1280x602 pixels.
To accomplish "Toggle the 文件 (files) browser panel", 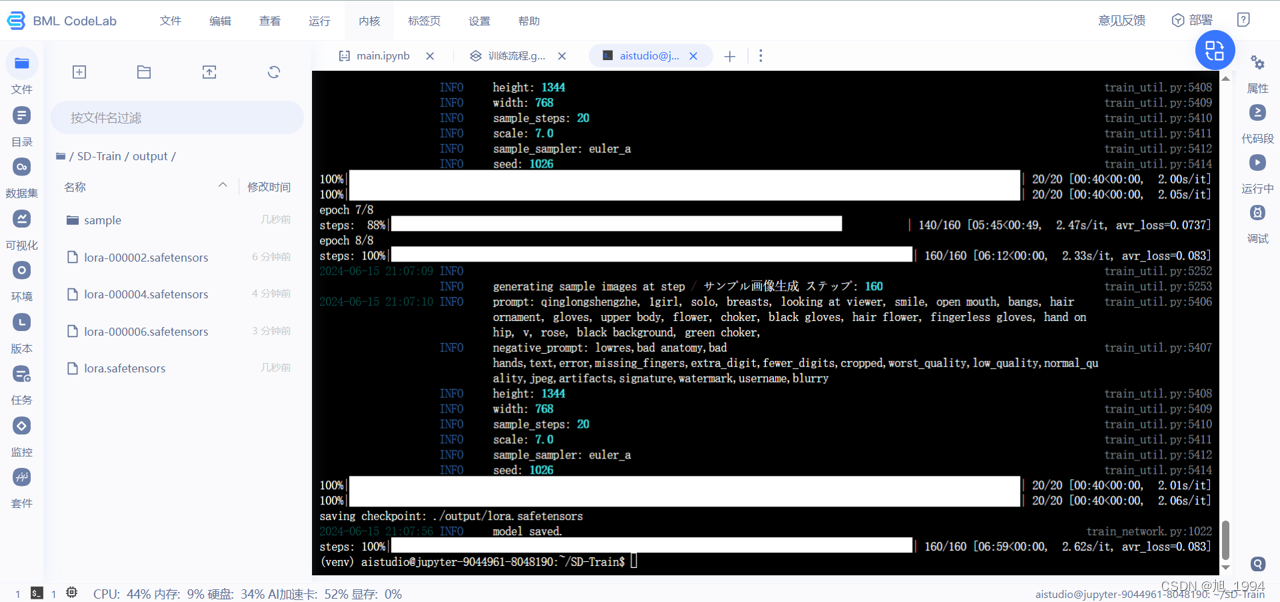I will pos(21,63).
